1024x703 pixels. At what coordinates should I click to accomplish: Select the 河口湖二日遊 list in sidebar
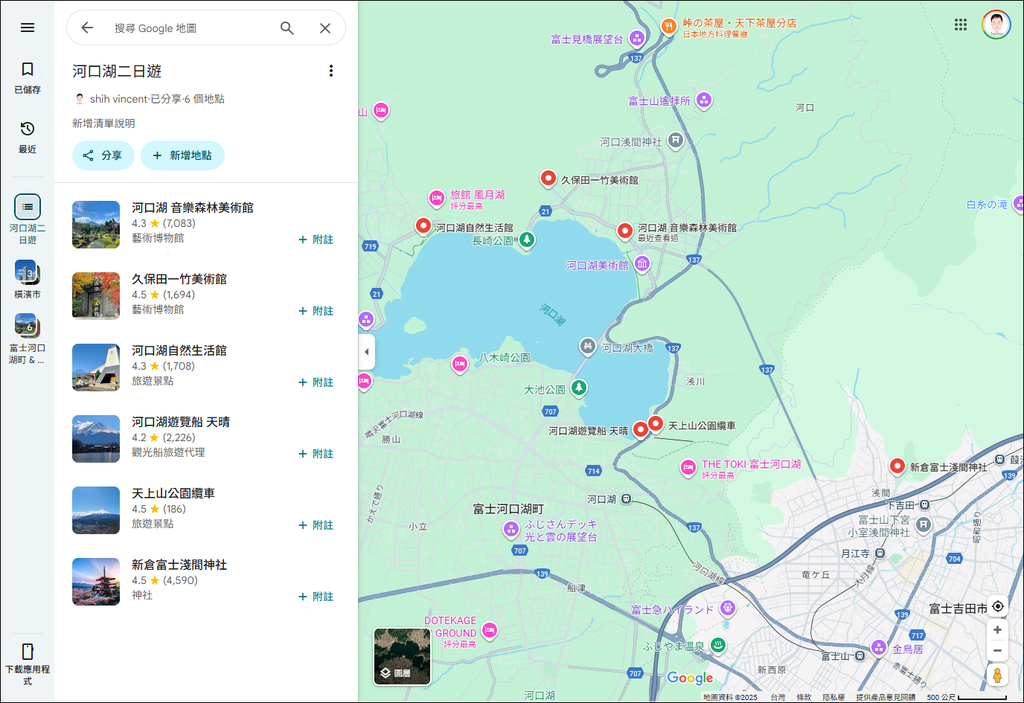click(x=27, y=219)
